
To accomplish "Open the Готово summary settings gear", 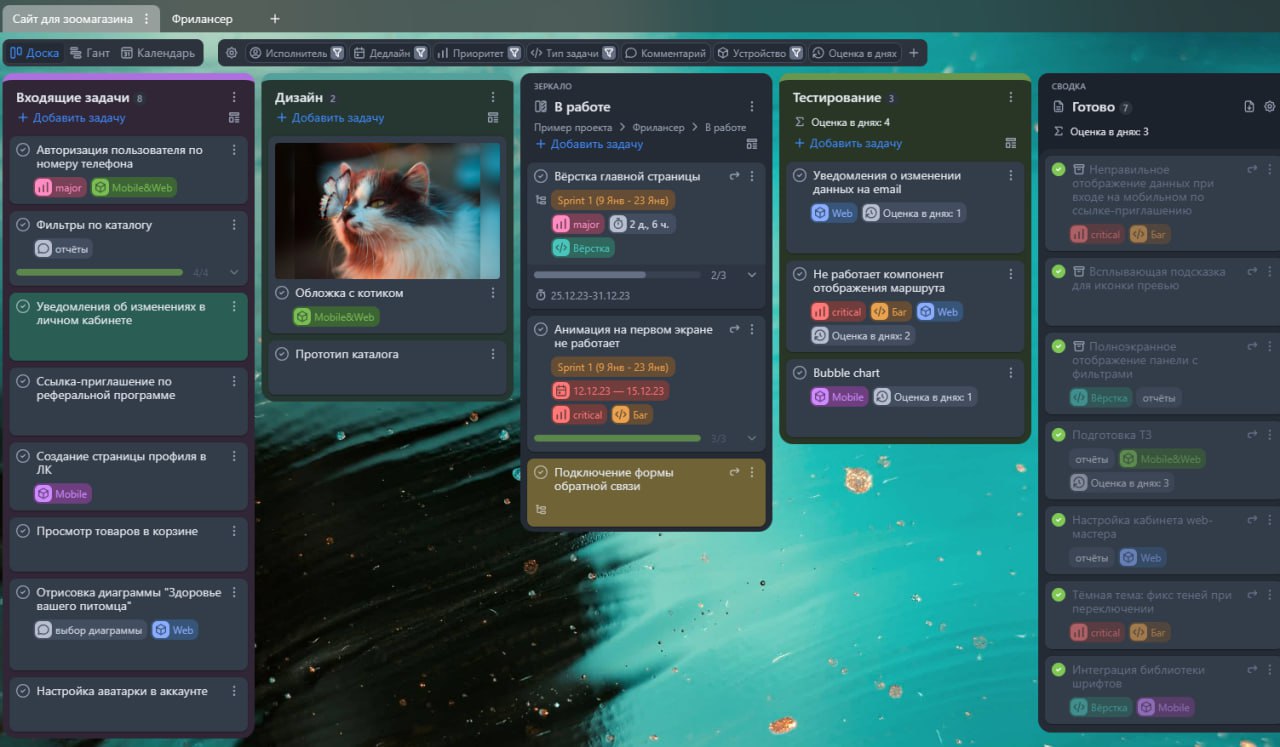I will pos(1270,106).
